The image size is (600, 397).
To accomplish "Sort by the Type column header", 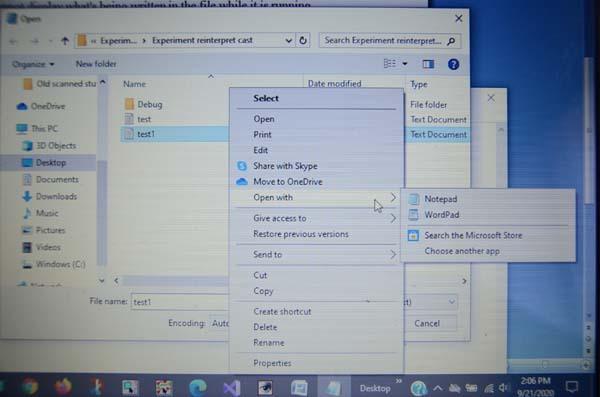I will (419, 84).
